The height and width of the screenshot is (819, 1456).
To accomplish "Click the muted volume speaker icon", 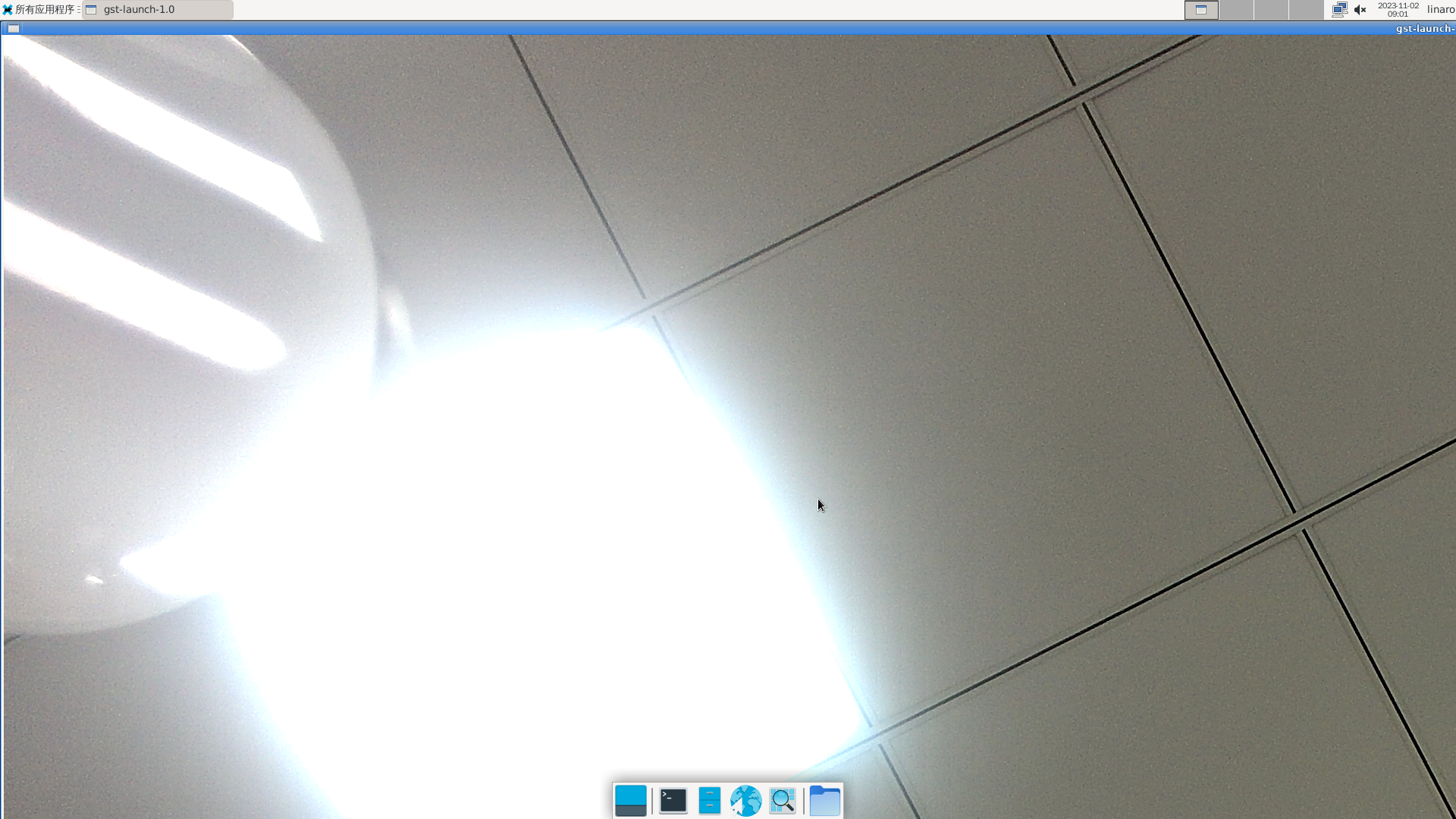I will tap(1360, 10).
